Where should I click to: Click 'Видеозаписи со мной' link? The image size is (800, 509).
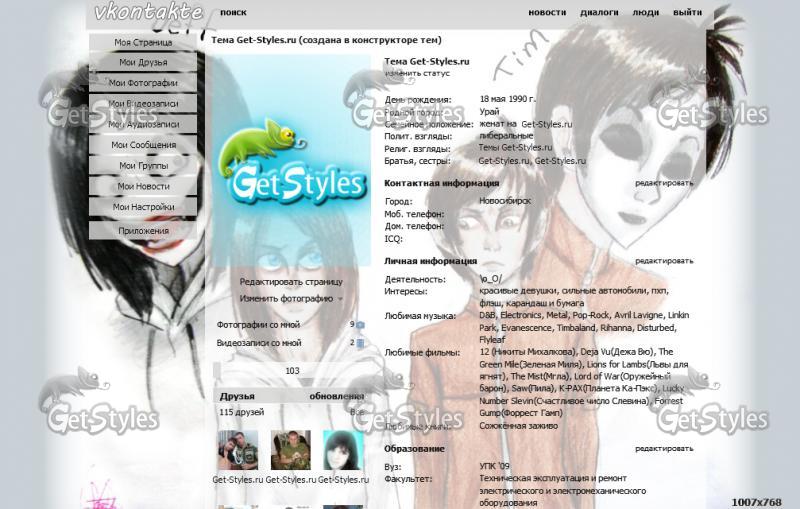[x=259, y=343]
